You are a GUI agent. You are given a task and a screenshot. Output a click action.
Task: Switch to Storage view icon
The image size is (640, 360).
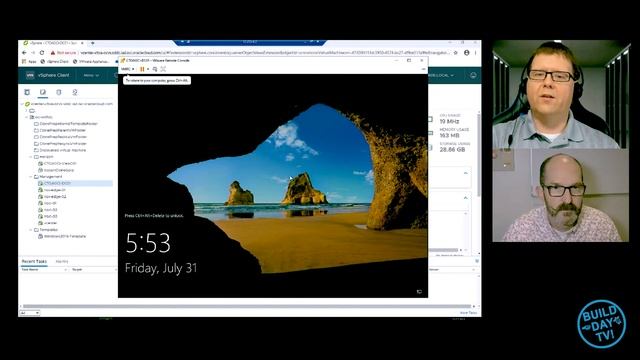coord(59,92)
